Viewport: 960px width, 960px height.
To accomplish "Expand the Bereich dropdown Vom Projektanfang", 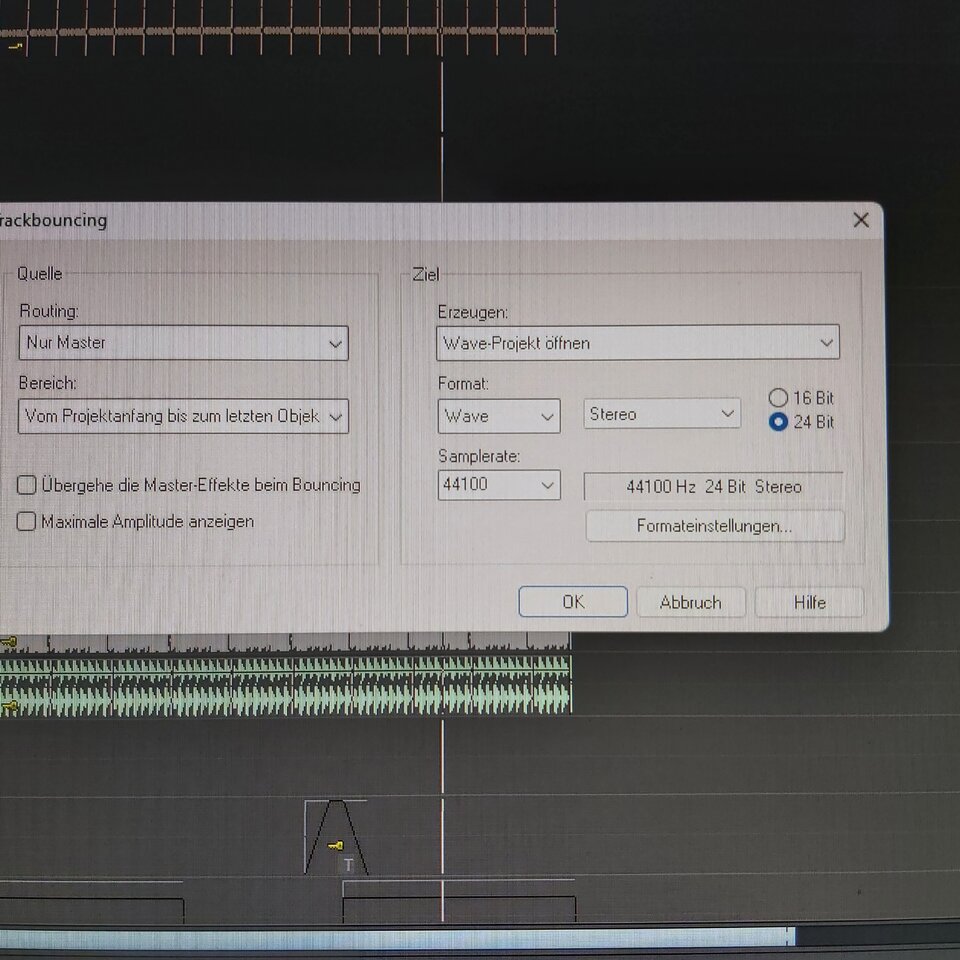I will tap(183, 416).
